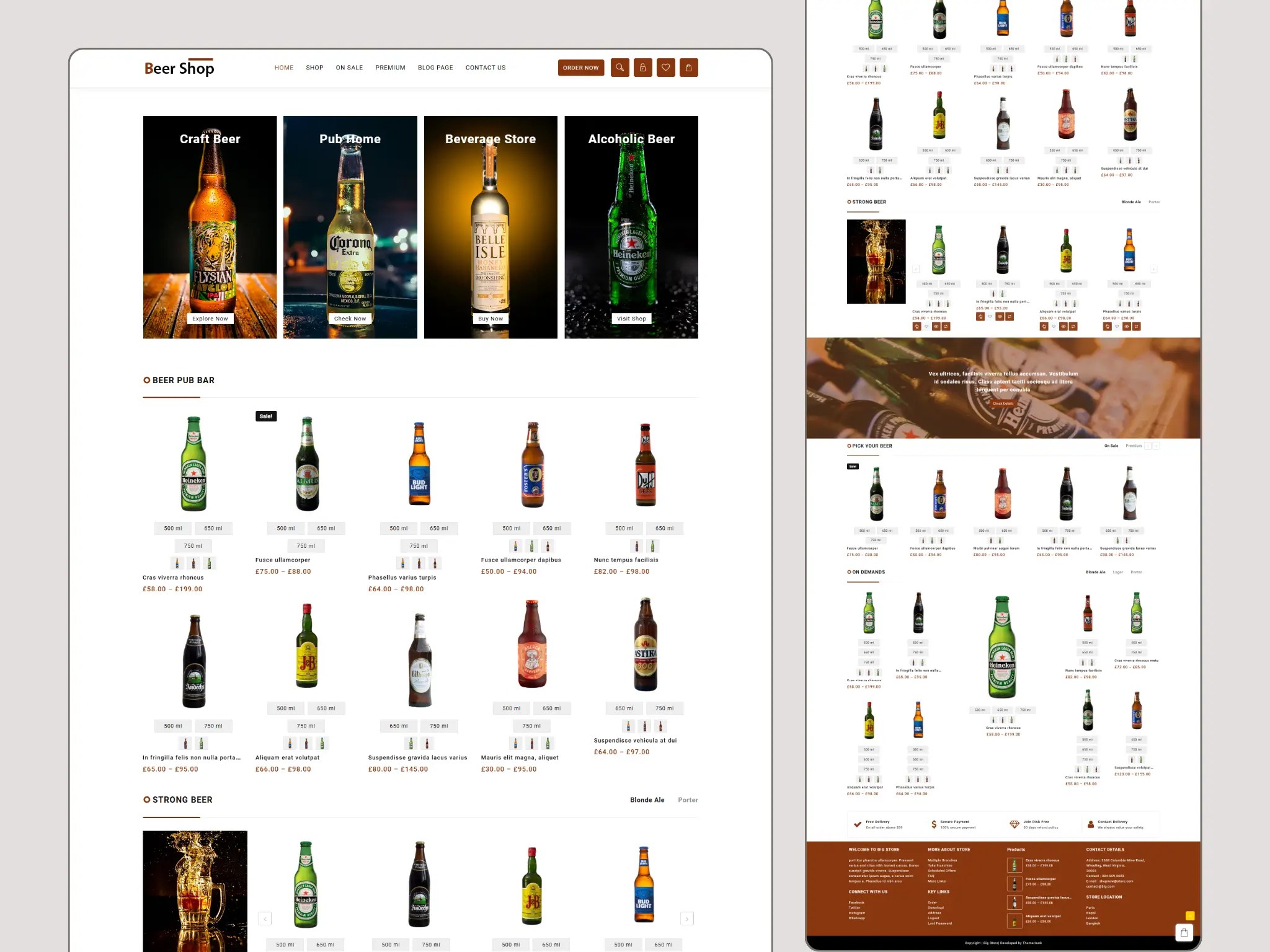The height and width of the screenshot is (952, 1270).
Task: Click the next arrow in the Strong Beer carousel
Action: tap(687, 919)
